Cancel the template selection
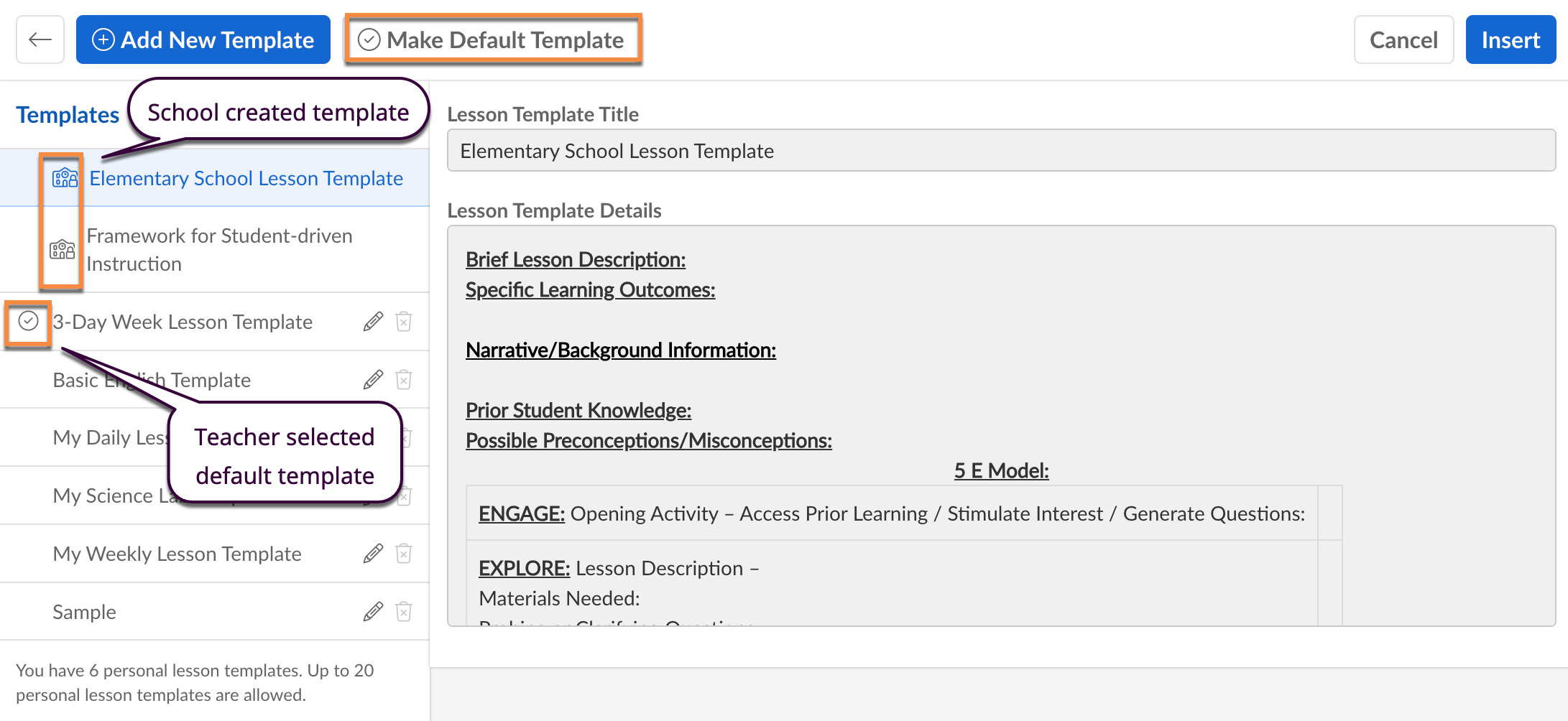The height and width of the screenshot is (721, 1568). click(1403, 40)
